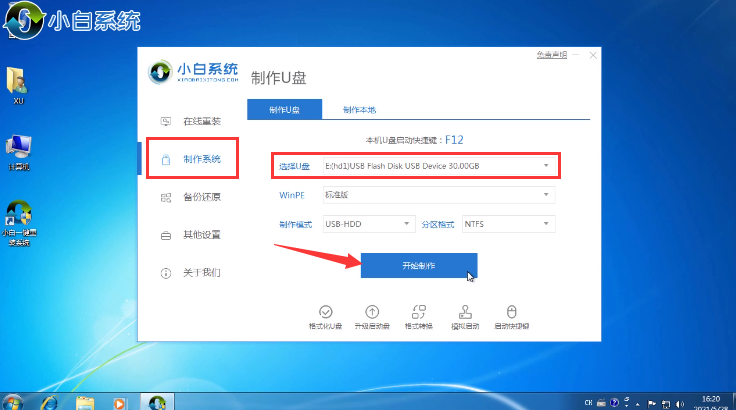This screenshot has width=736, height=410.
Task: Open the USB Flash Disk selection combo box
Action: tap(439, 166)
